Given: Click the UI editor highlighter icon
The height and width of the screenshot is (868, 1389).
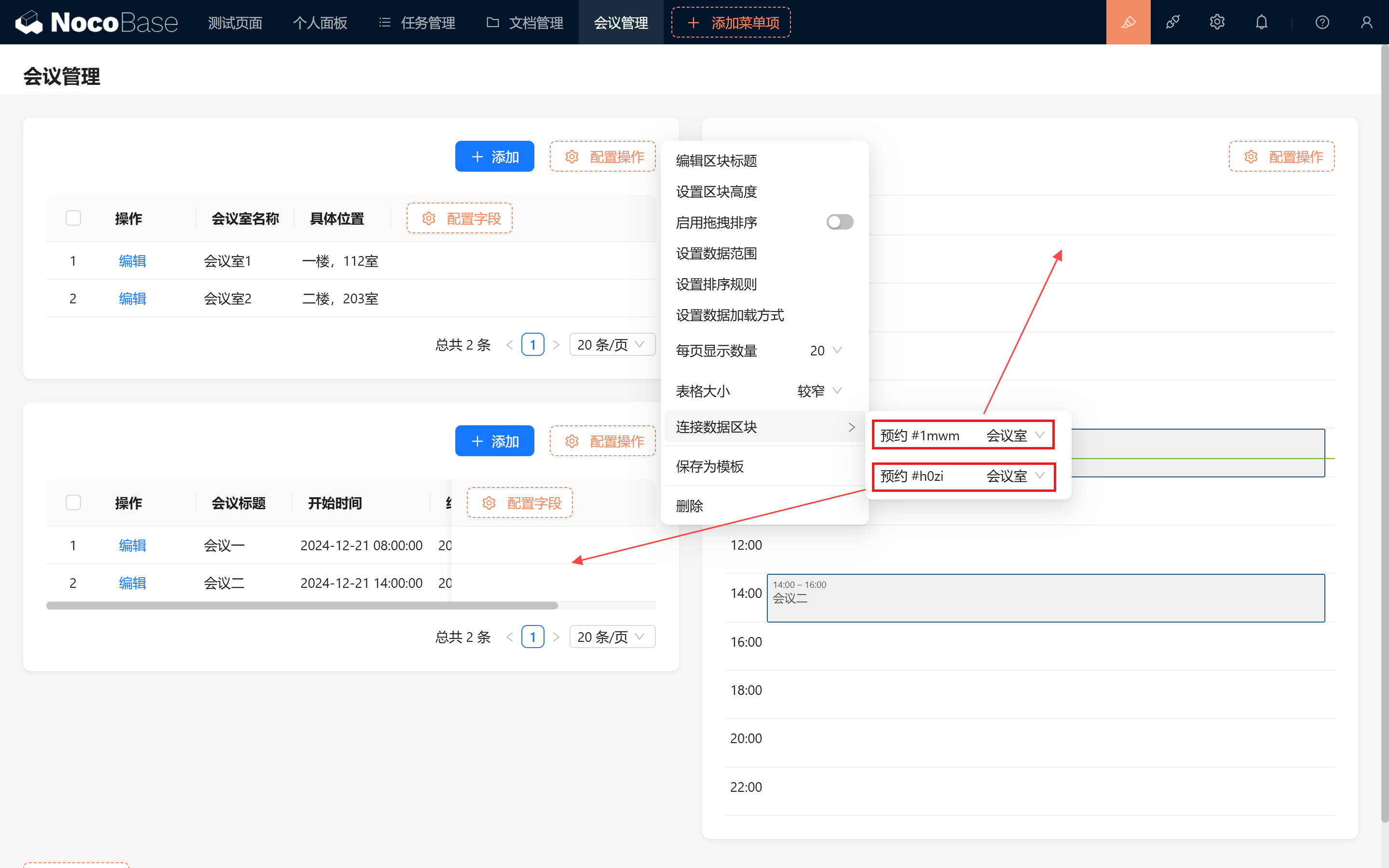Looking at the screenshot, I should coord(1128,22).
